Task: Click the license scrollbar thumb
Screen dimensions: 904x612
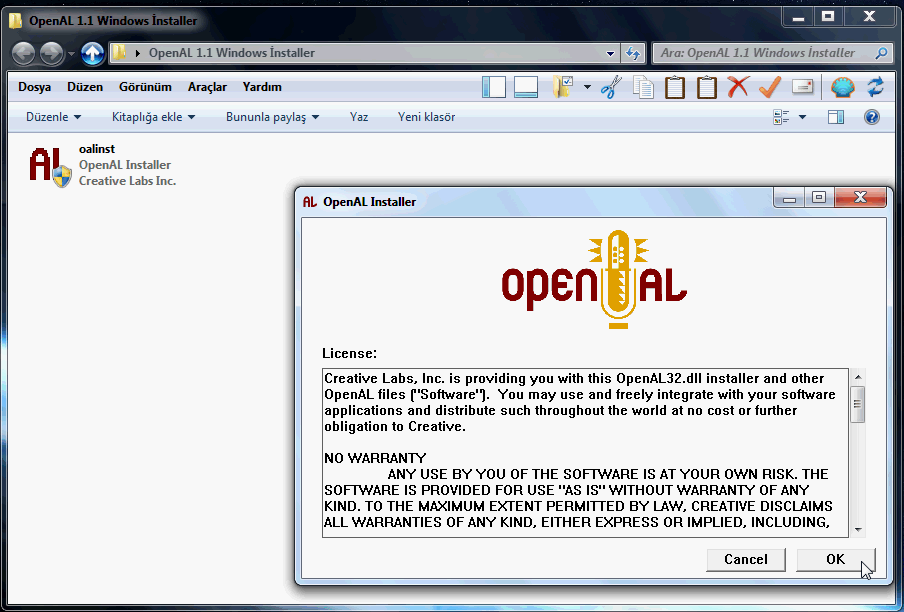Action: (858, 403)
